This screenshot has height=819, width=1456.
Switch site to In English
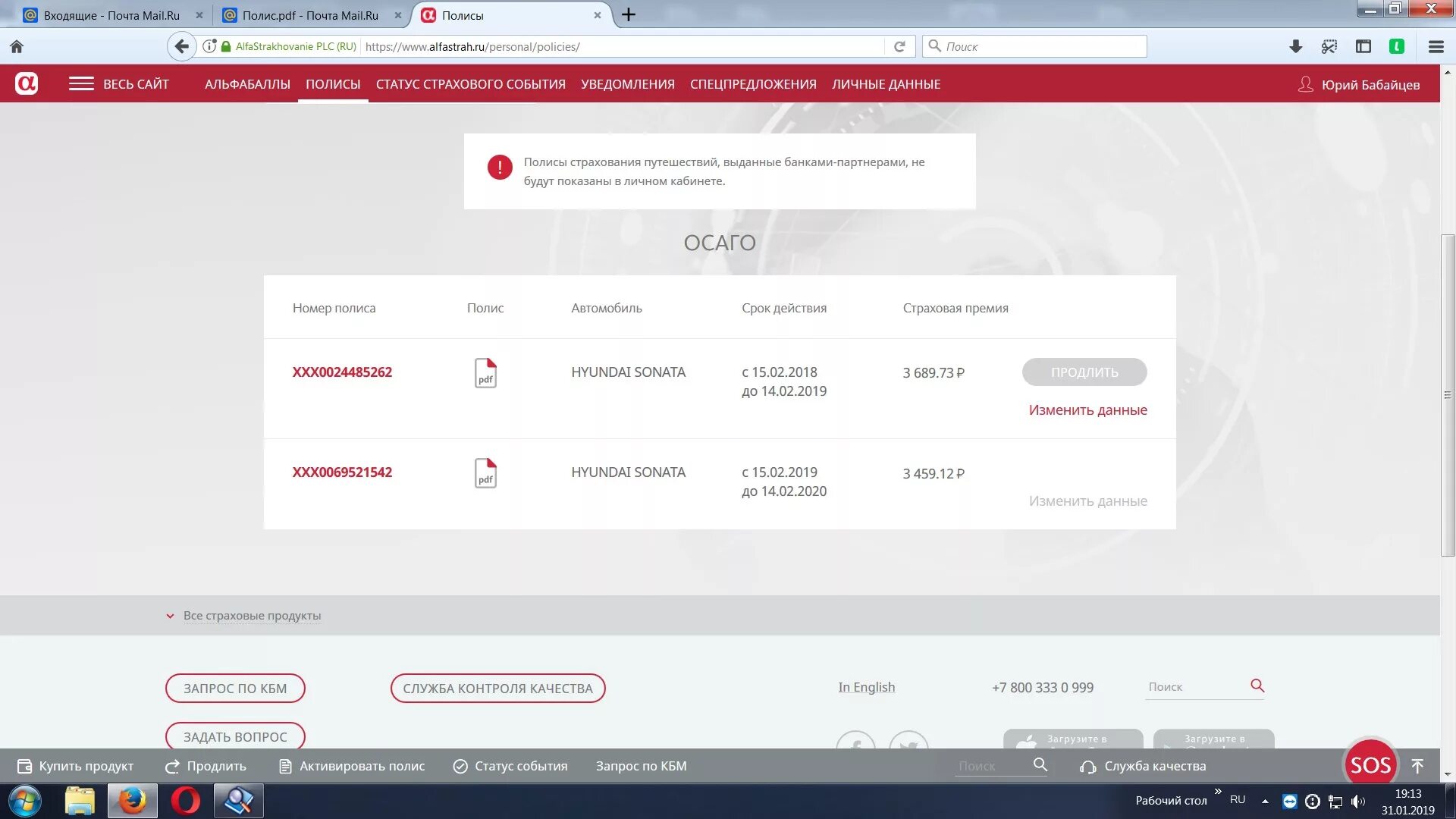pos(866,687)
